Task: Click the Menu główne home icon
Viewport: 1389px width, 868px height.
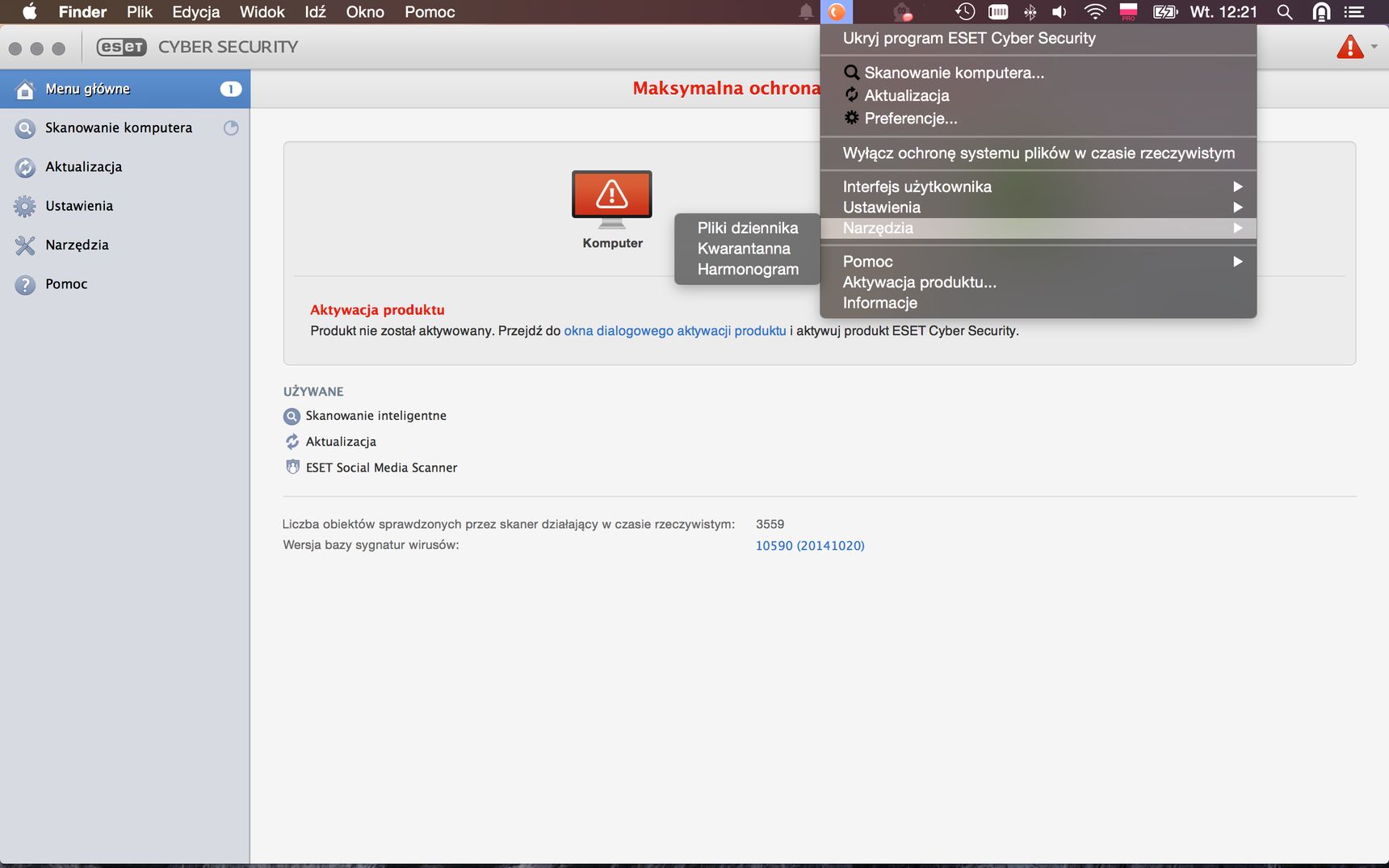Action: coord(26,90)
